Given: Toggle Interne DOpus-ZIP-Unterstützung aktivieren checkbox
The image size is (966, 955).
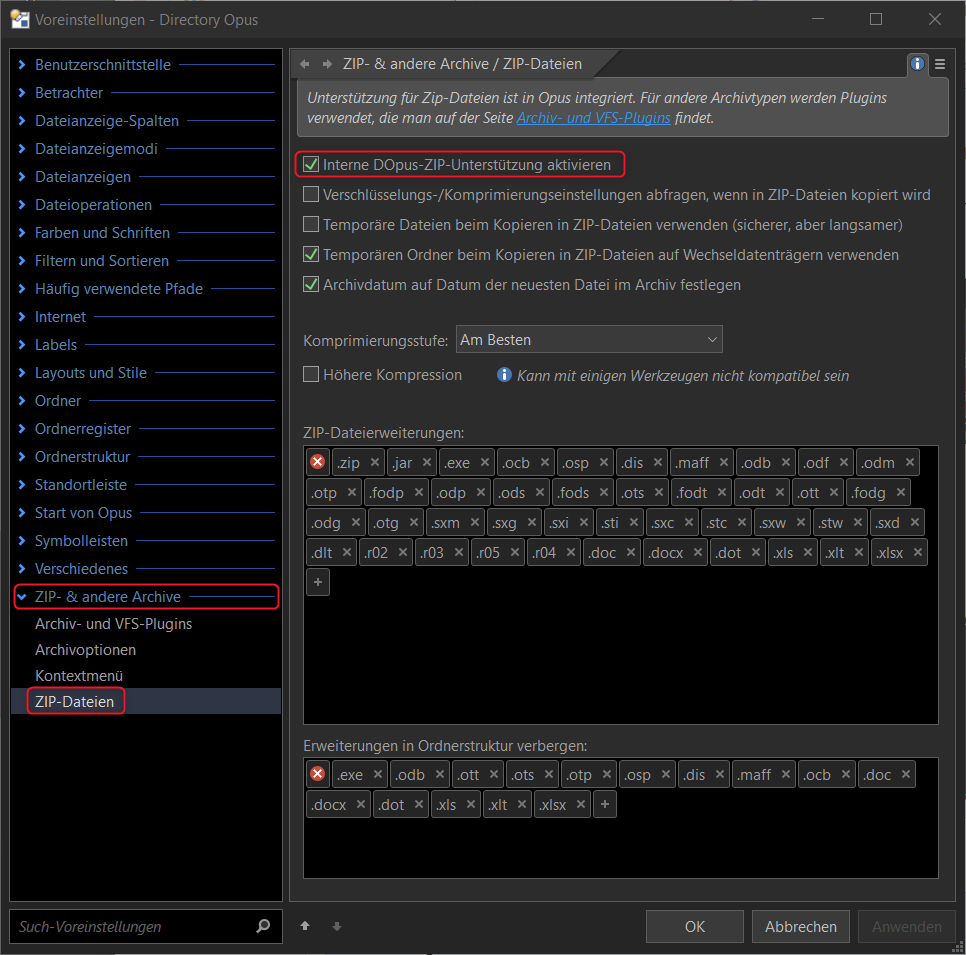Looking at the screenshot, I should coord(311,165).
